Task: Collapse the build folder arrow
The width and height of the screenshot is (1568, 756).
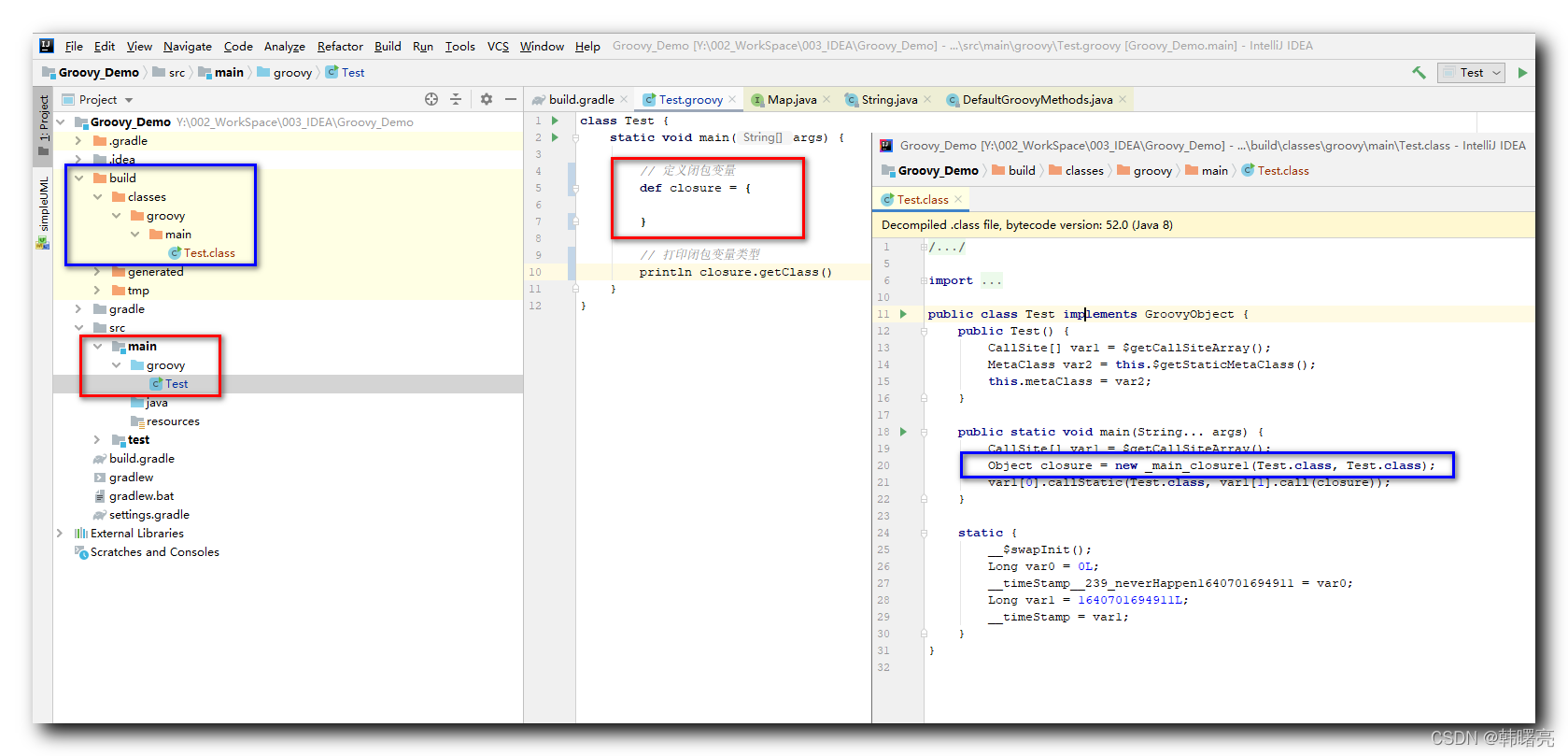Action: click(x=78, y=178)
